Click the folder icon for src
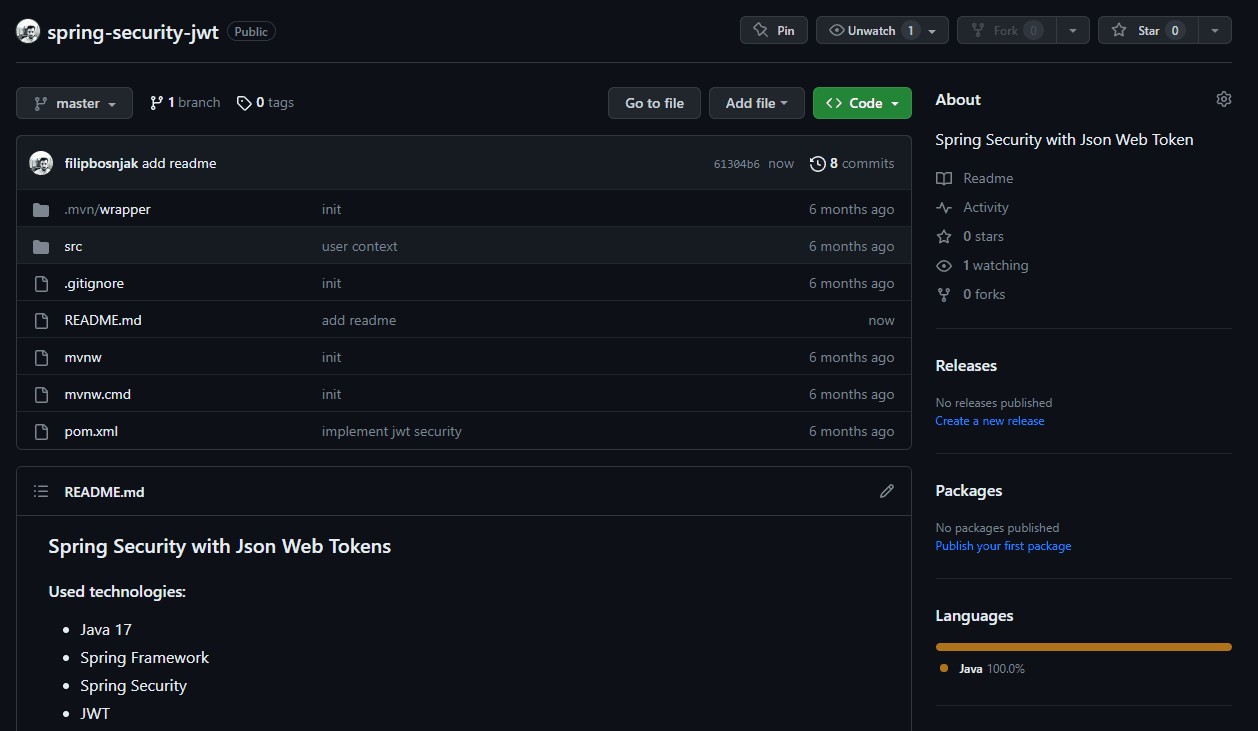Screen dimensions: 1258x731 click(41, 246)
